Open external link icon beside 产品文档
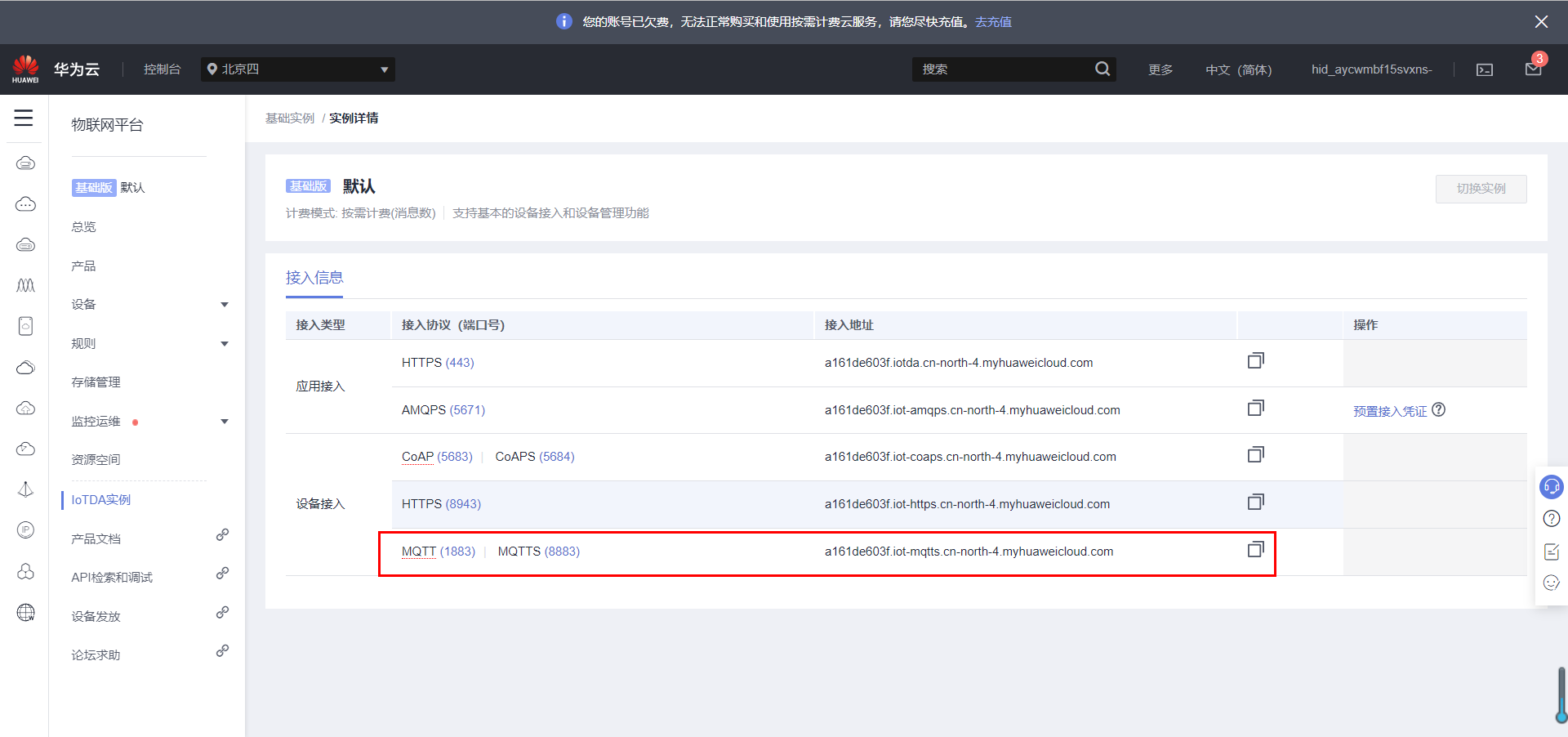This screenshot has width=1568, height=737. 222,535
